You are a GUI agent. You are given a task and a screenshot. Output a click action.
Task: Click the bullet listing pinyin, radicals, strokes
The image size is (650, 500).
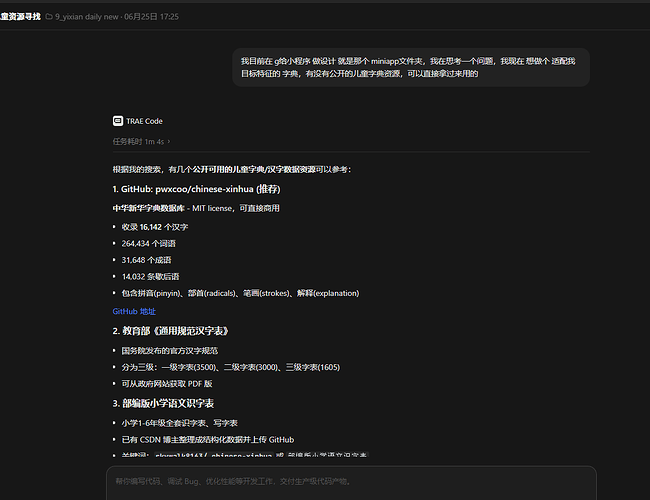click(x=240, y=293)
